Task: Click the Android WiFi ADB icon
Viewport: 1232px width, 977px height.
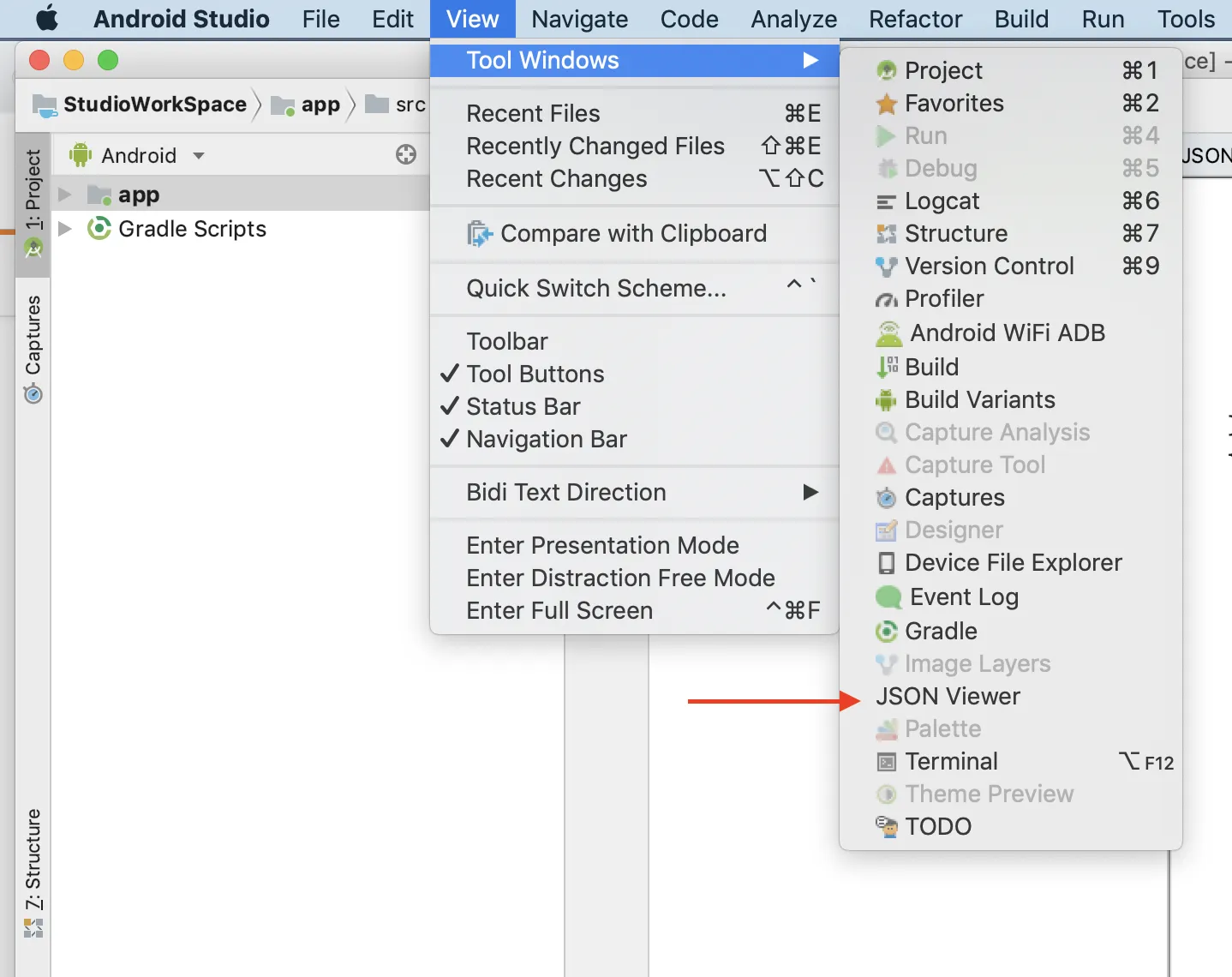Action: pos(888,333)
